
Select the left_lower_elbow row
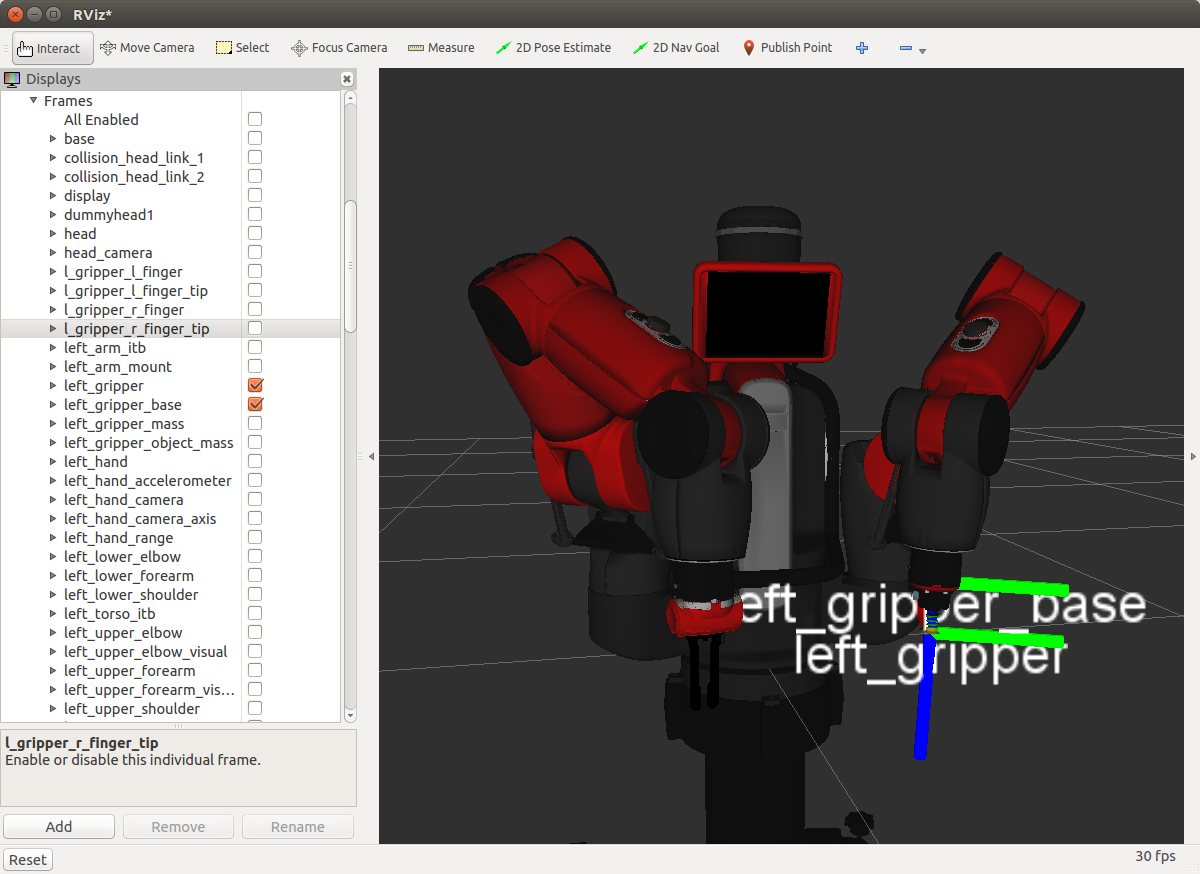tap(170, 556)
